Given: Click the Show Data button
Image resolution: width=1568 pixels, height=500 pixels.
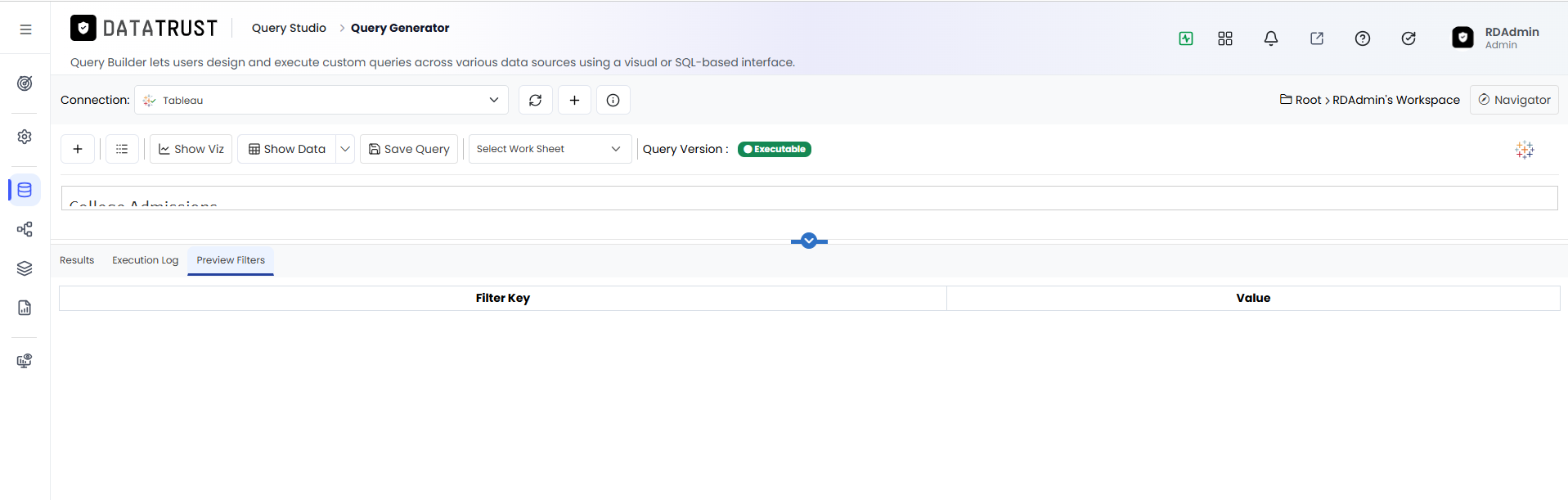Looking at the screenshot, I should (x=287, y=149).
